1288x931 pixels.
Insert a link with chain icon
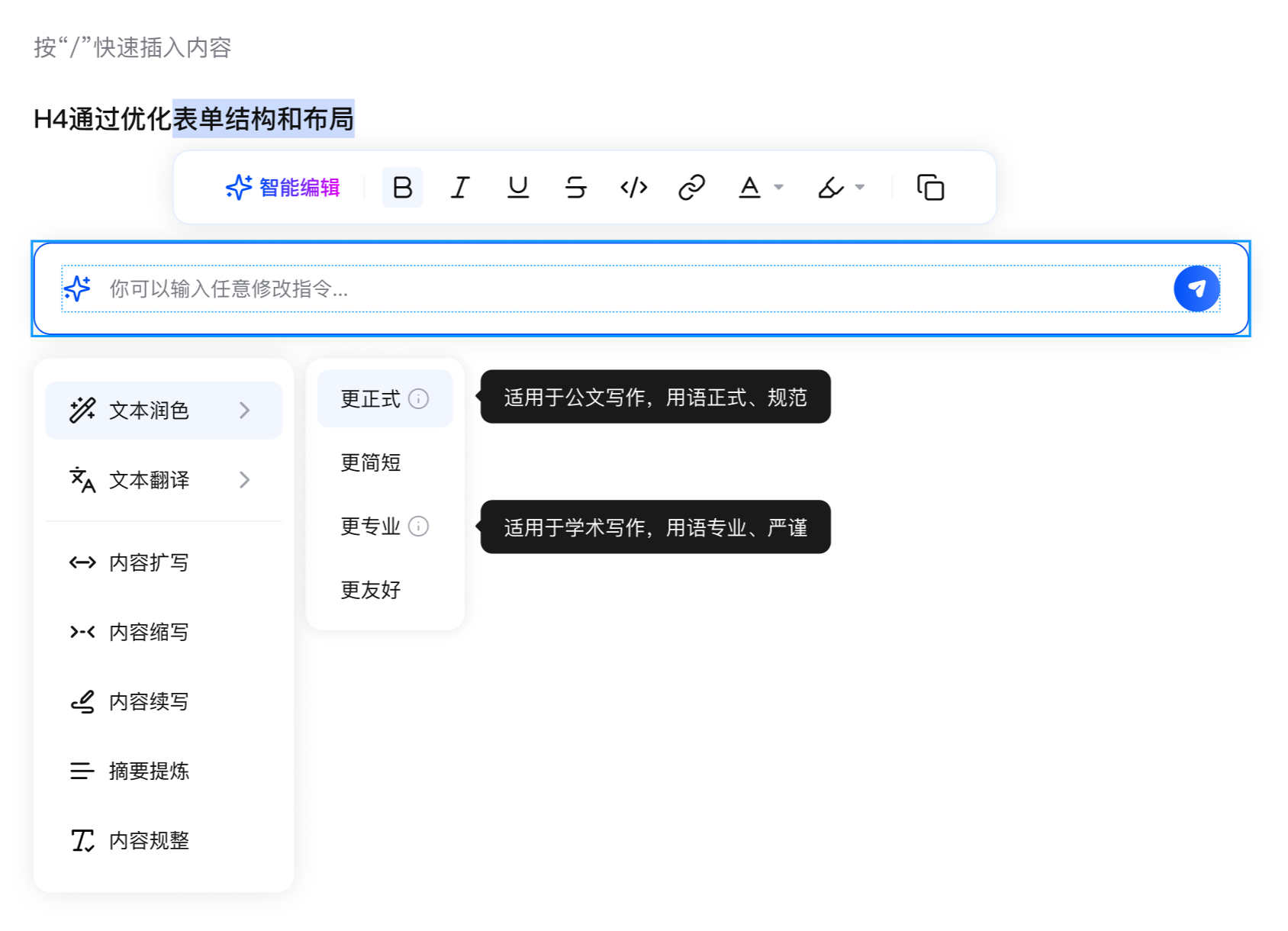tap(691, 188)
